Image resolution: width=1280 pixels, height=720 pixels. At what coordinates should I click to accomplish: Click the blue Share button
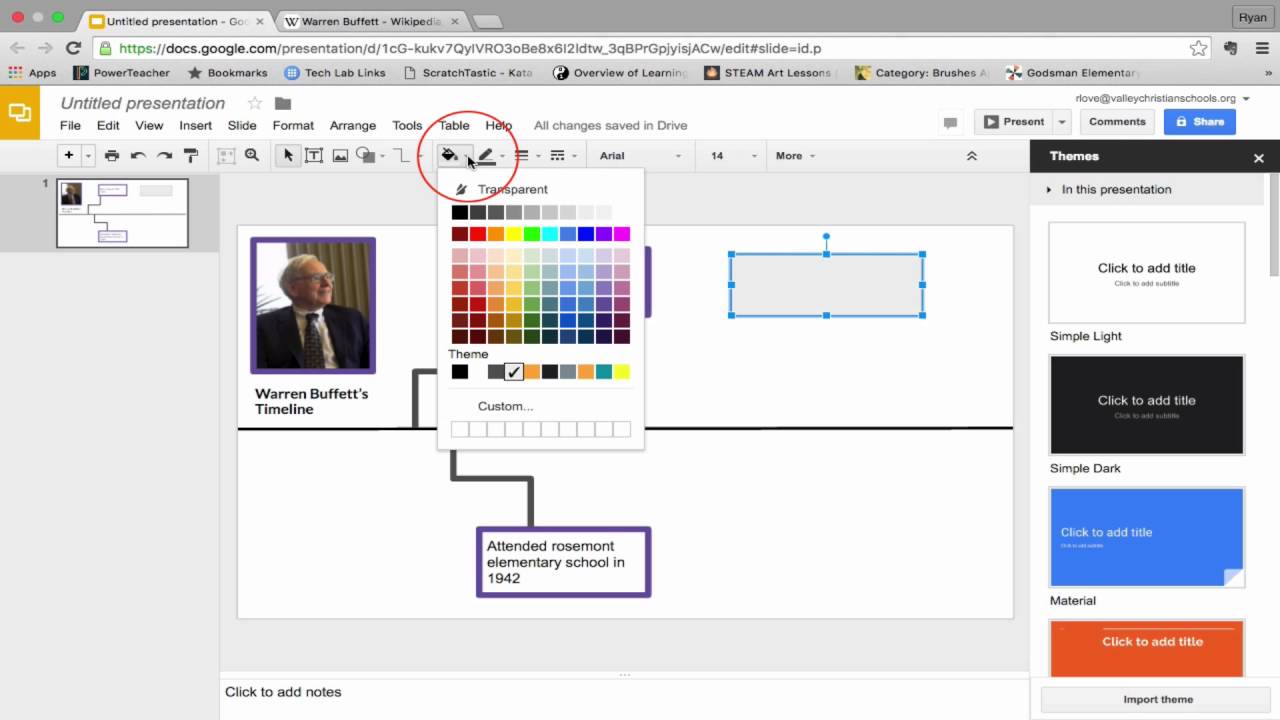pyautogui.click(x=1199, y=122)
